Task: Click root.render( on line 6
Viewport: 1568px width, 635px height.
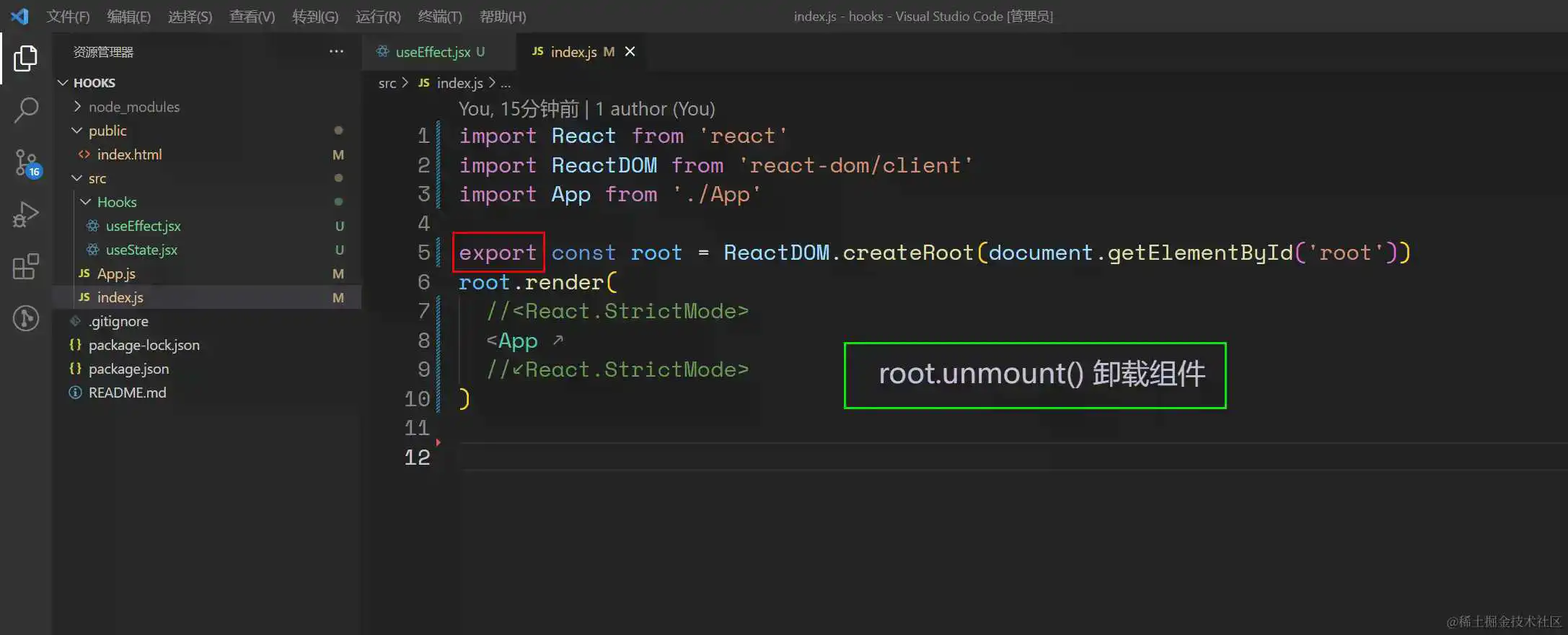Action: [x=538, y=282]
